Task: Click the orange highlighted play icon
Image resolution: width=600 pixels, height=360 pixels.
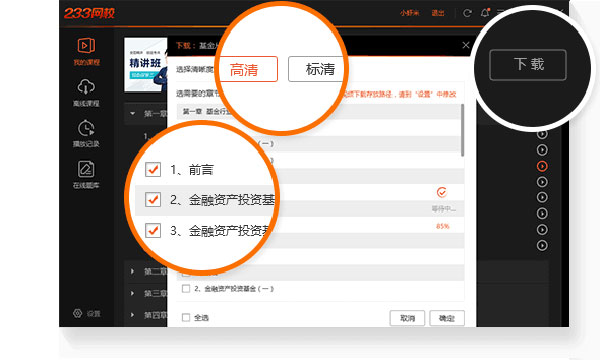Action: click(542, 166)
